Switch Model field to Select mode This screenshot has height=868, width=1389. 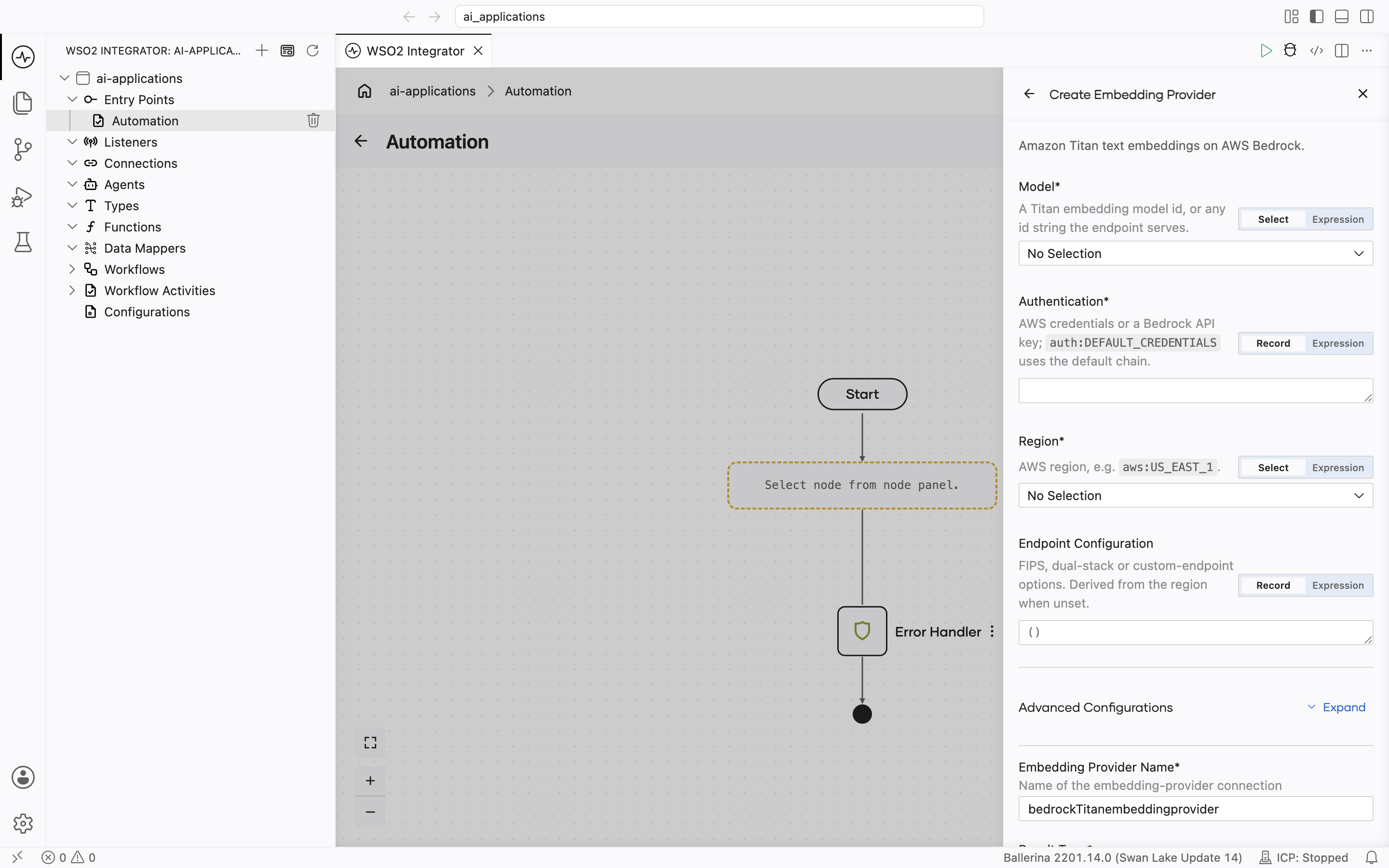(1272, 219)
